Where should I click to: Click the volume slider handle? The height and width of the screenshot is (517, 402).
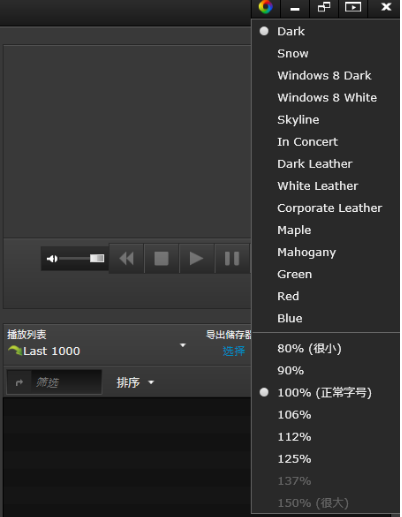point(97,258)
